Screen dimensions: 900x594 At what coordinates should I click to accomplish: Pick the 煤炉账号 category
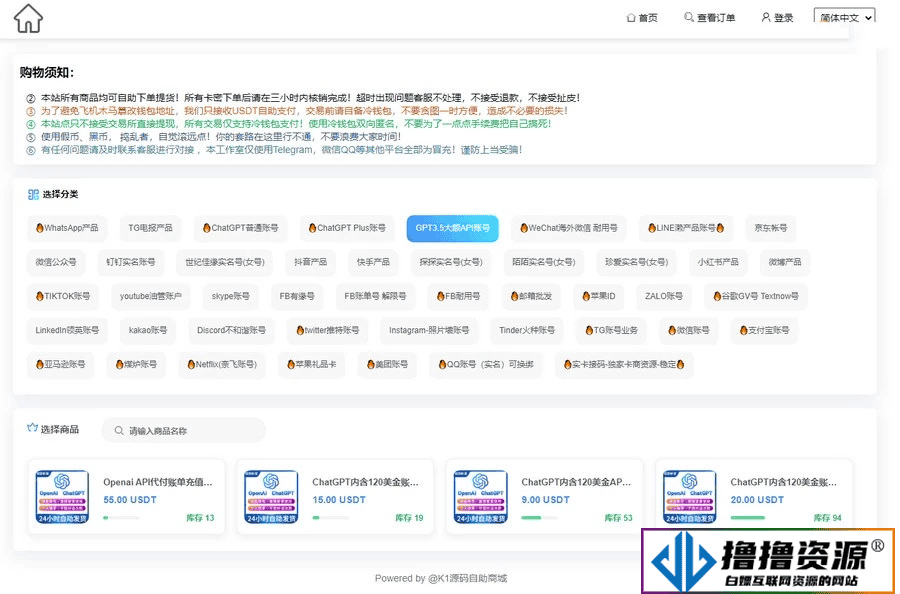point(136,364)
